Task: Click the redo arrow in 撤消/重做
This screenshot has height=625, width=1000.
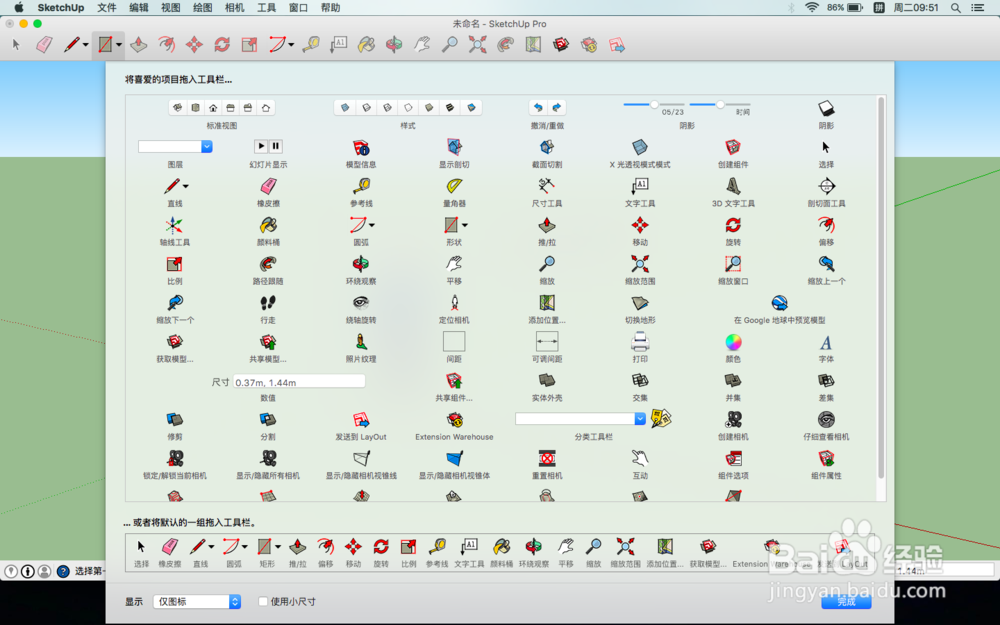Action: 556,107
